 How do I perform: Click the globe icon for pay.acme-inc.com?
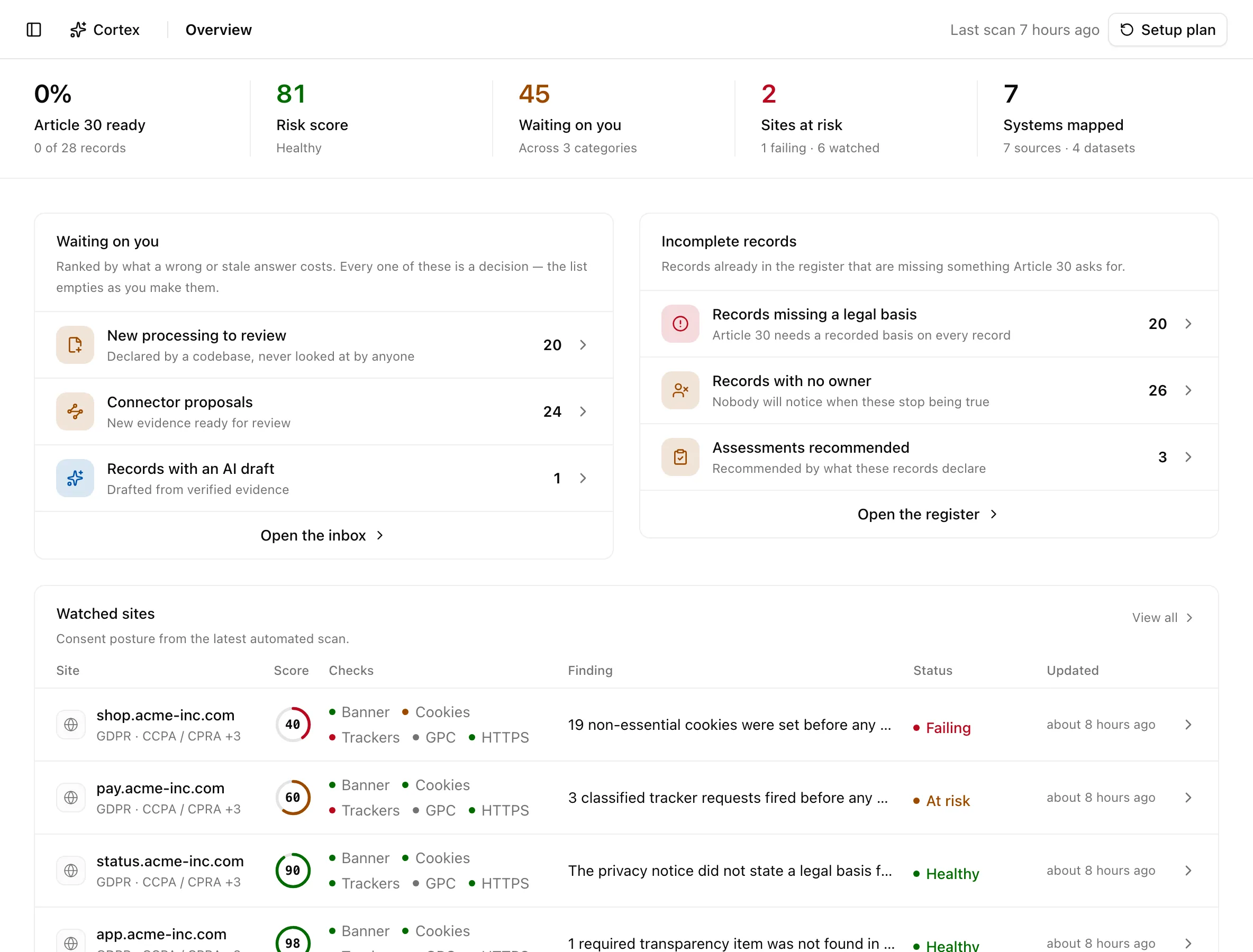coord(71,798)
